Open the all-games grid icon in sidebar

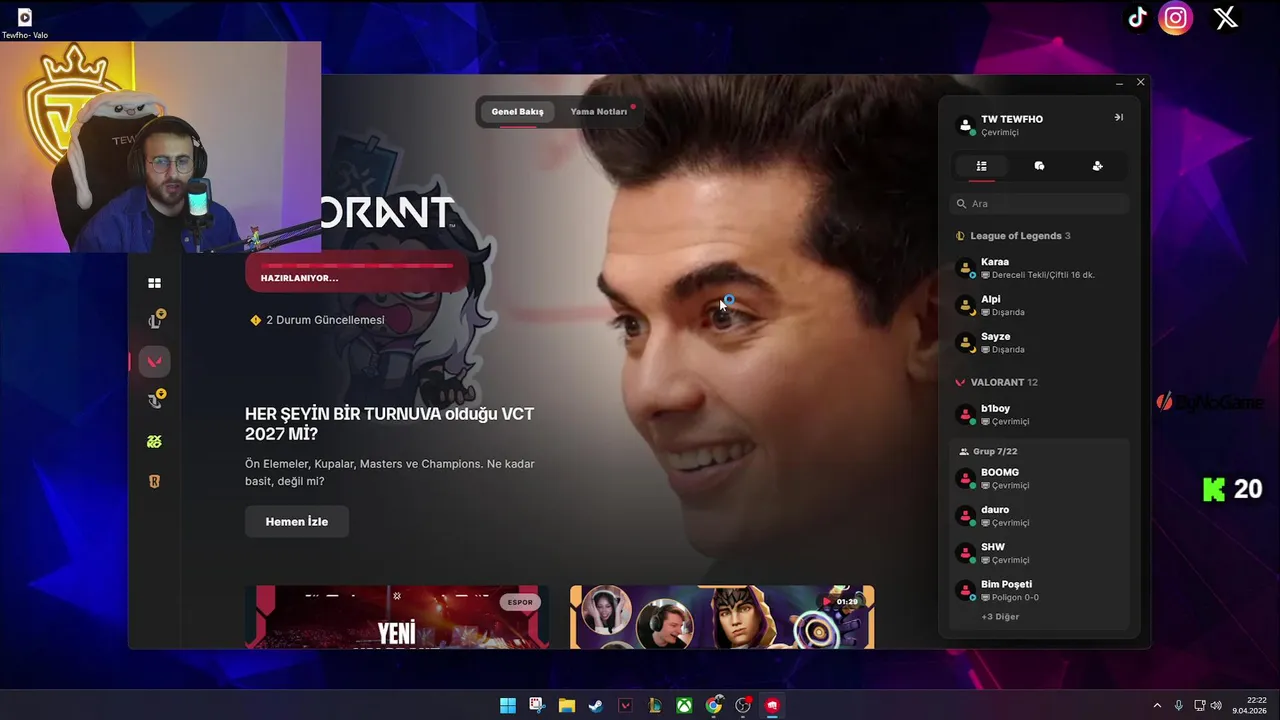point(154,283)
